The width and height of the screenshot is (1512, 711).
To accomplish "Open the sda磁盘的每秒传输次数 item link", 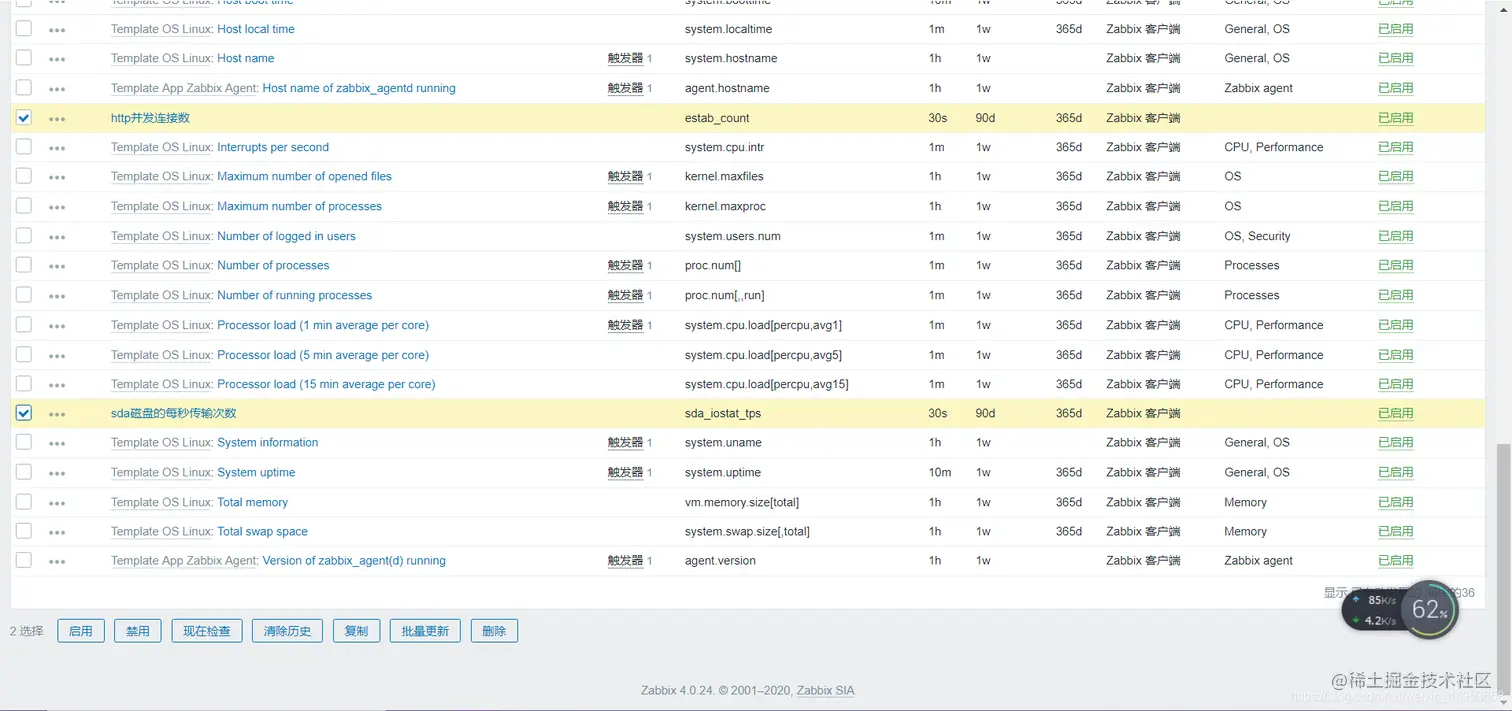I will point(174,413).
